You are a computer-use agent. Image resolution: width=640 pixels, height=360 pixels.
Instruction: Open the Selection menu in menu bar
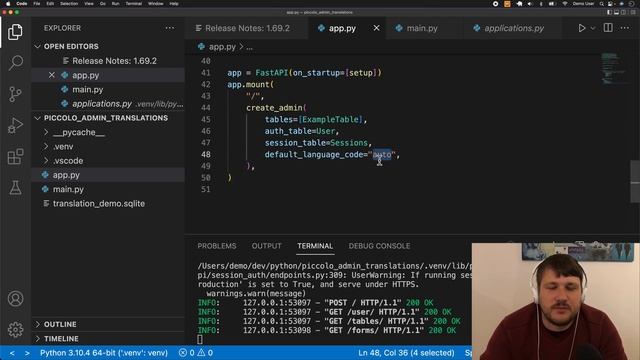69,4
